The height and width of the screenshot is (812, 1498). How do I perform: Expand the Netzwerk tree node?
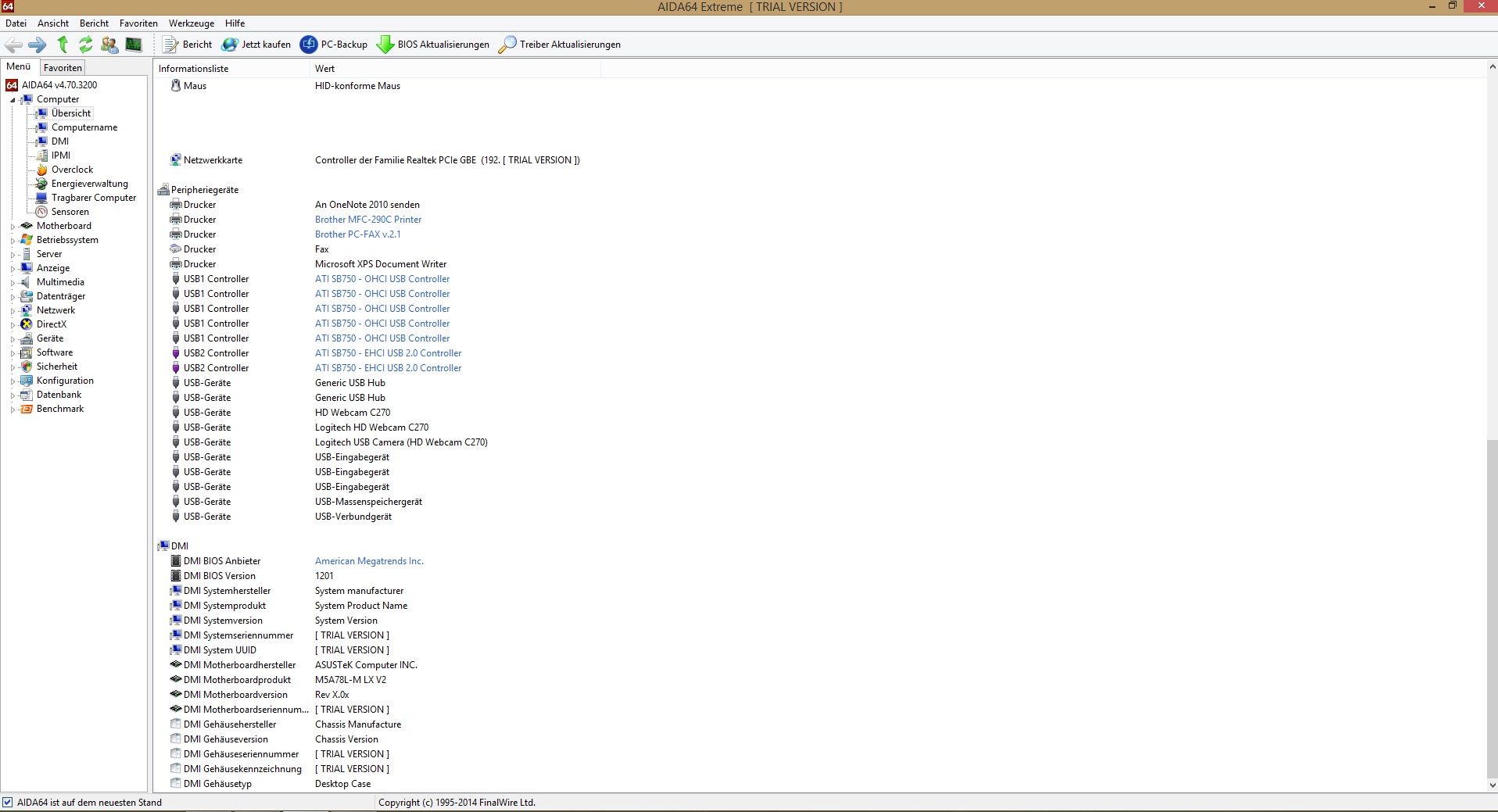(x=13, y=311)
